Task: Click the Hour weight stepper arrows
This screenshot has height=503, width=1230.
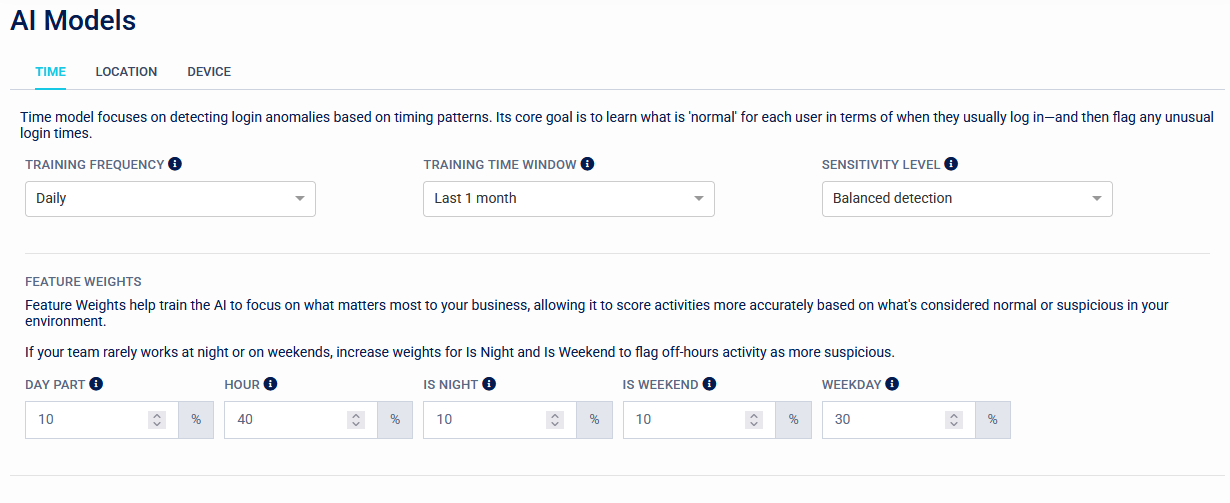Action: (356, 420)
